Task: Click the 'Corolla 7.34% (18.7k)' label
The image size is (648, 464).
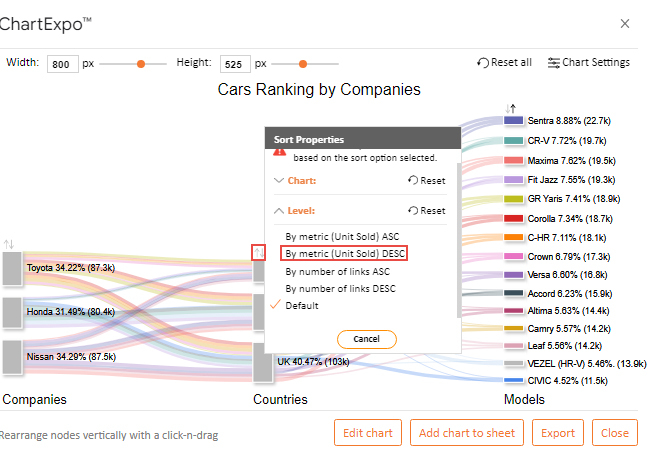Action: tap(570, 219)
